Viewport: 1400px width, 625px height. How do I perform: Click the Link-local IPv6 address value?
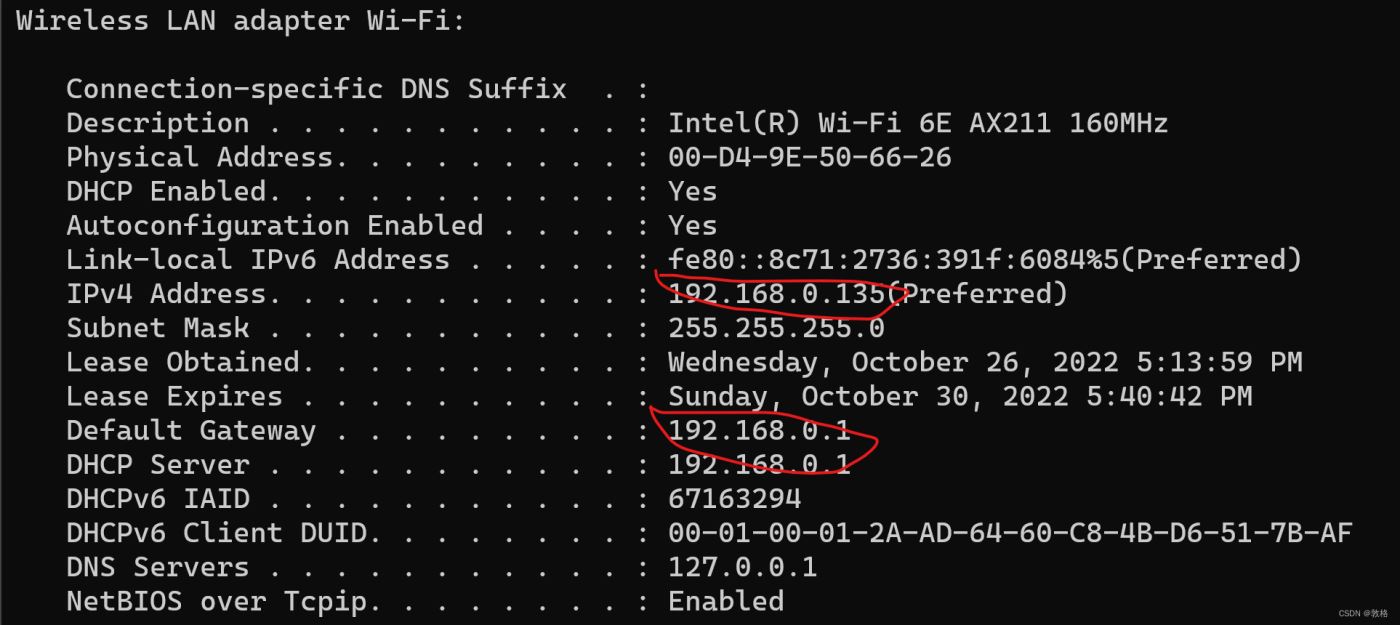985,260
